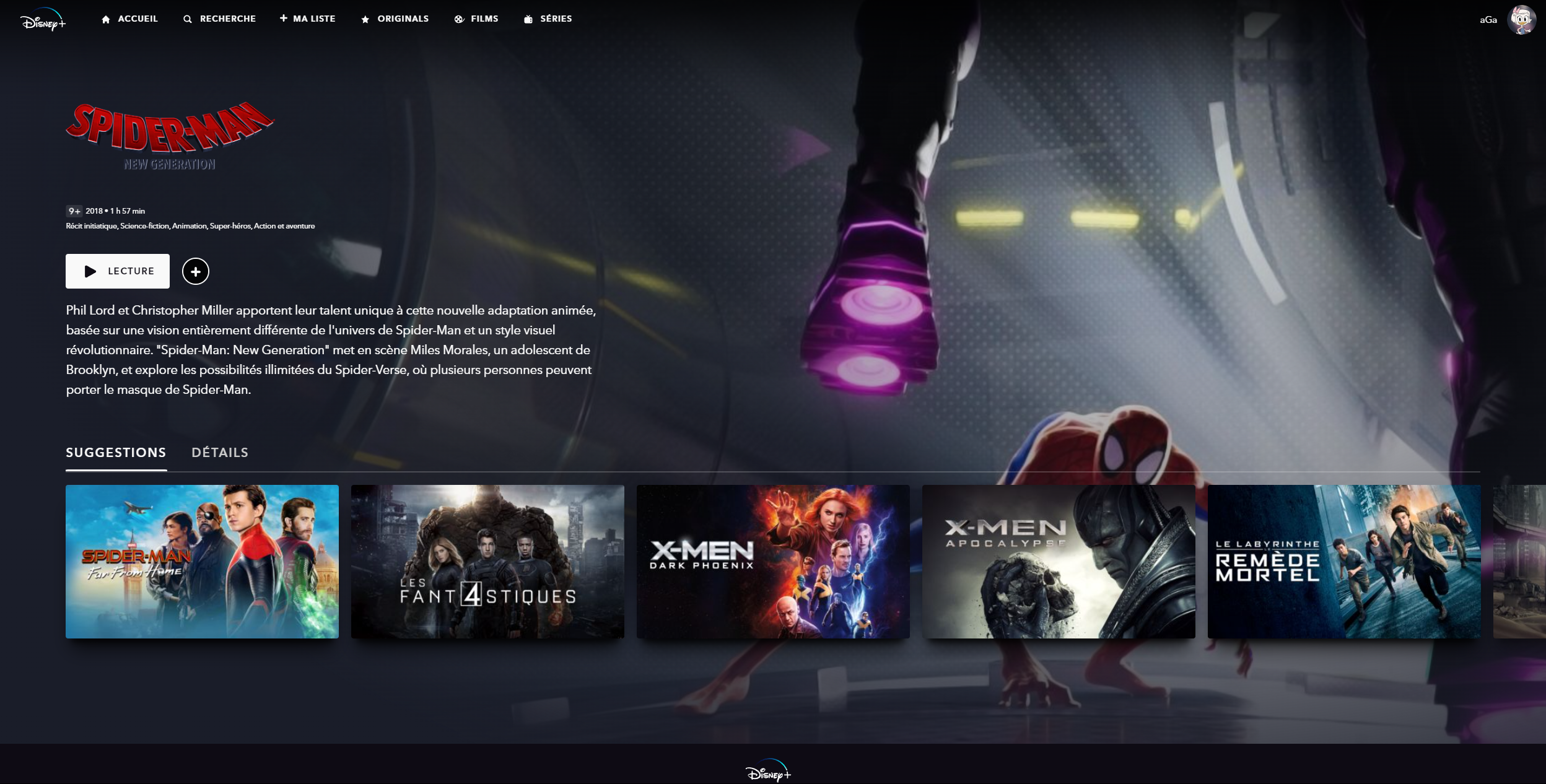Viewport: 1546px width, 784px height.
Task: Click the Disney+ logo in footer
Action: [768, 772]
